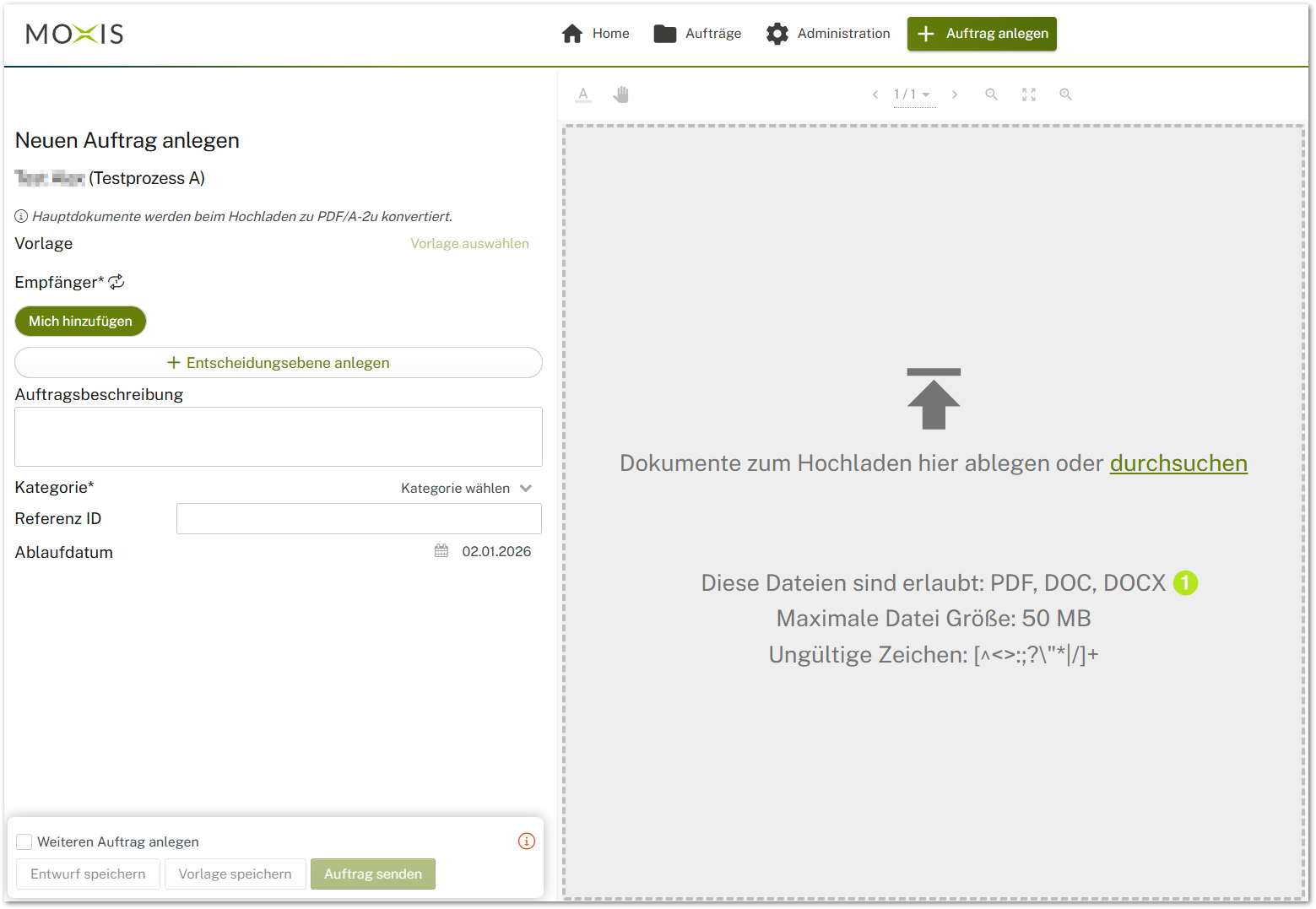
Task: Select the text selection tool icon
Action: tap(583, 95)
